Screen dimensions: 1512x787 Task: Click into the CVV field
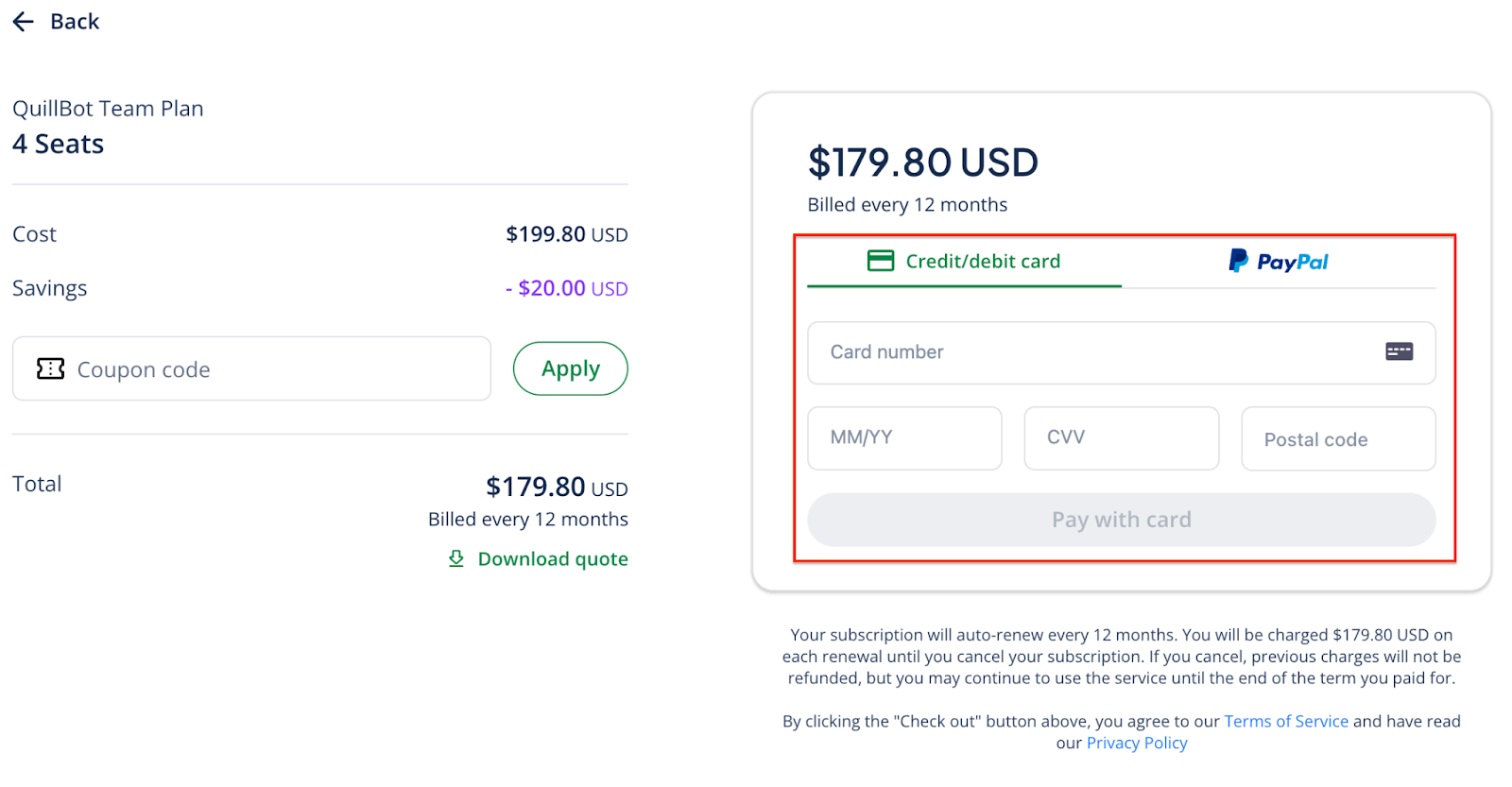(x=1121, y=438)
